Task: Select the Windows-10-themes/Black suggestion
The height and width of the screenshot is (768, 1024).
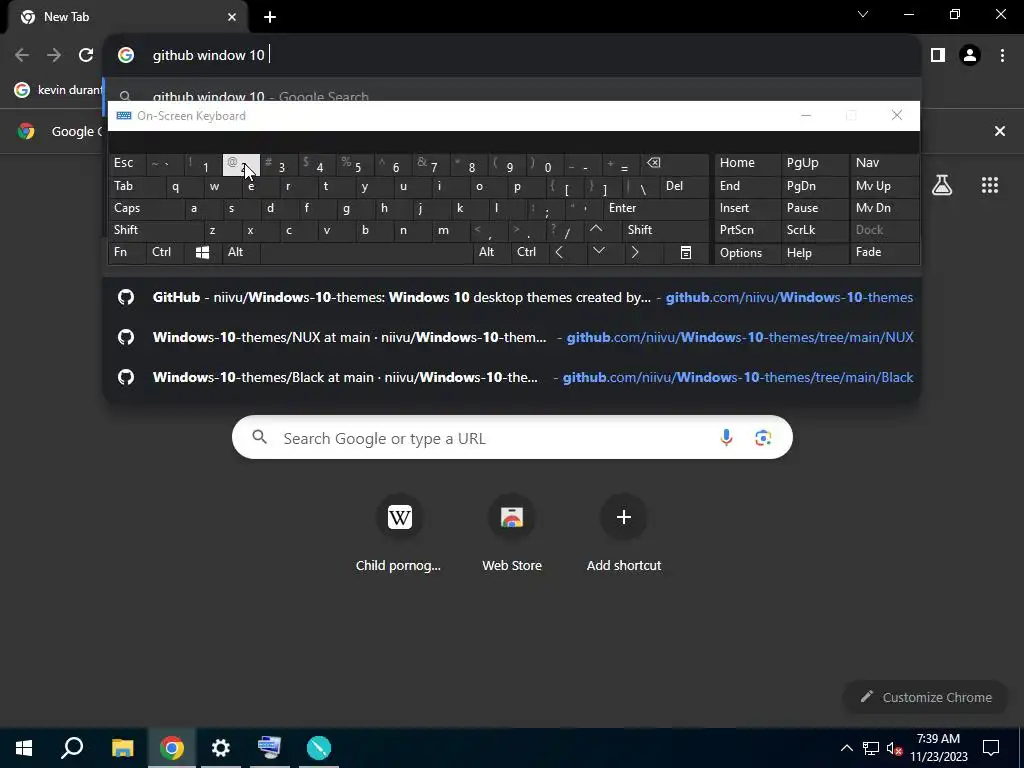Action: tap(512, 377)
